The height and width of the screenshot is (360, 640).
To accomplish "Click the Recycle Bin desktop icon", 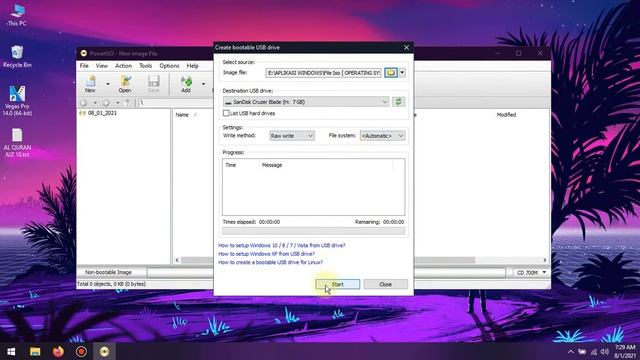I will [17, 57].
